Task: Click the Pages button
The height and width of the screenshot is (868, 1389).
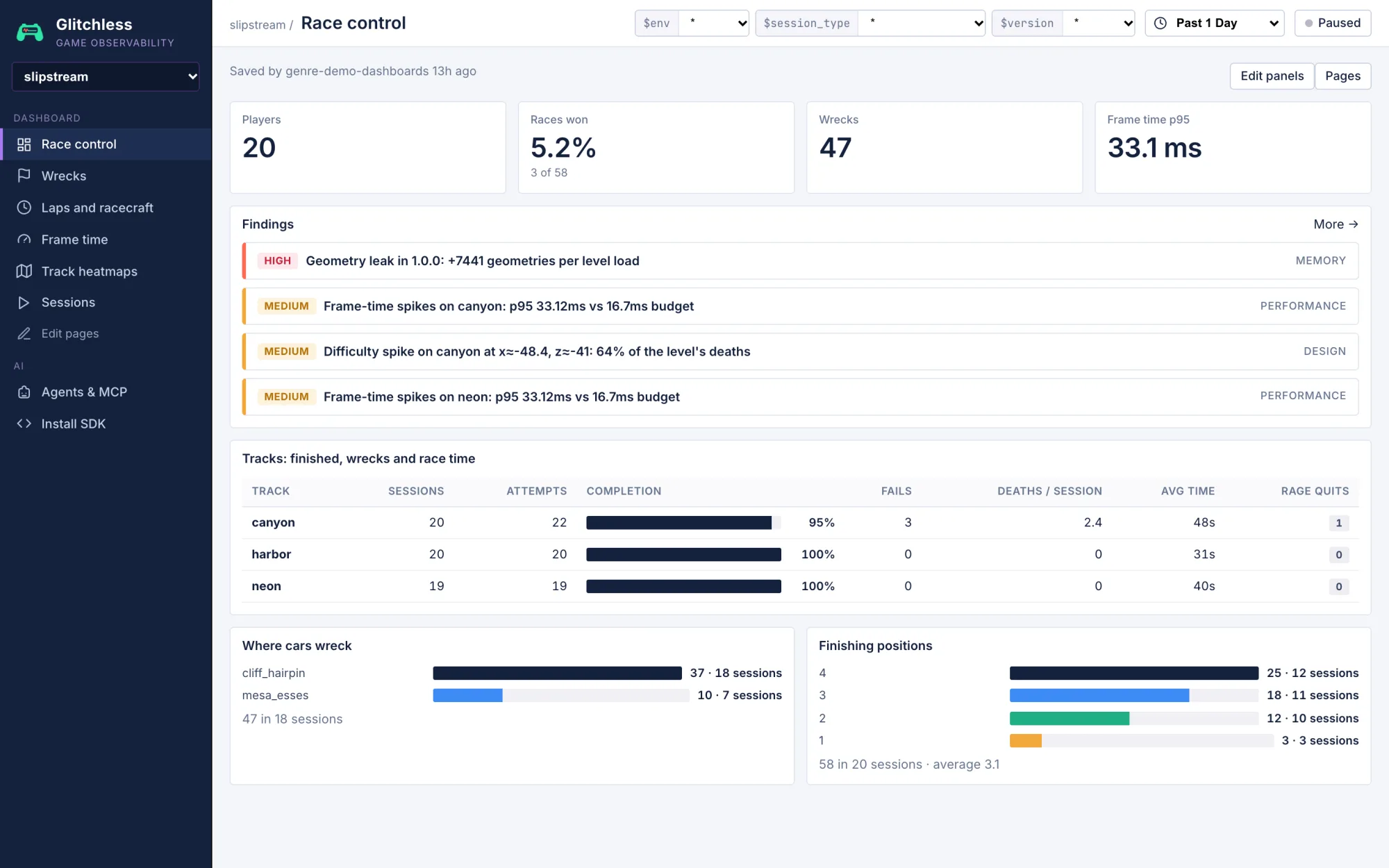Action: coord(1342,76)
